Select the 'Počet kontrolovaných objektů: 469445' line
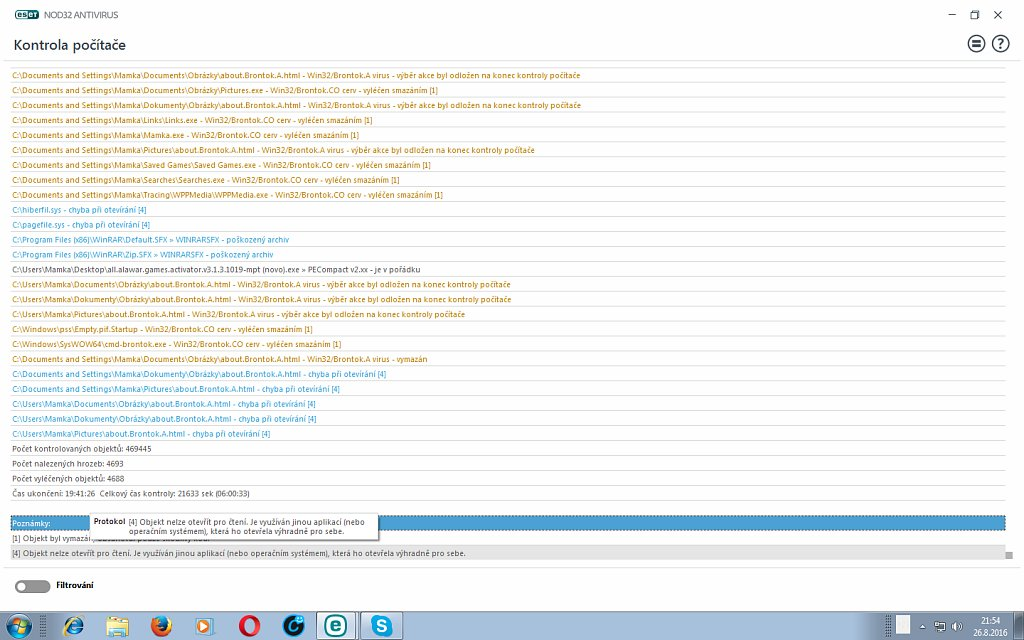 [508, 449]
